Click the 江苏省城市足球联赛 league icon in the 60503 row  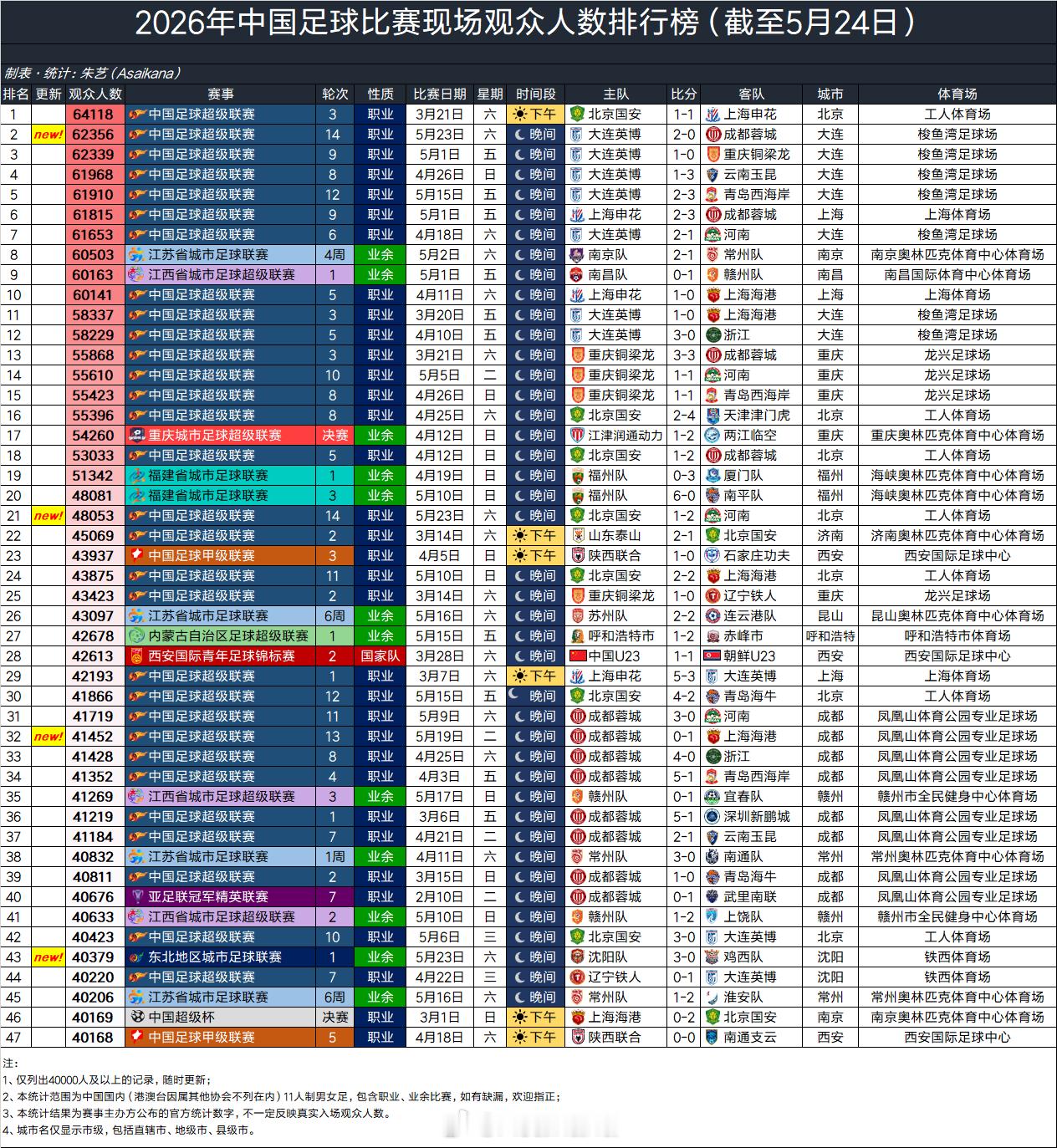tap(137, 255)
